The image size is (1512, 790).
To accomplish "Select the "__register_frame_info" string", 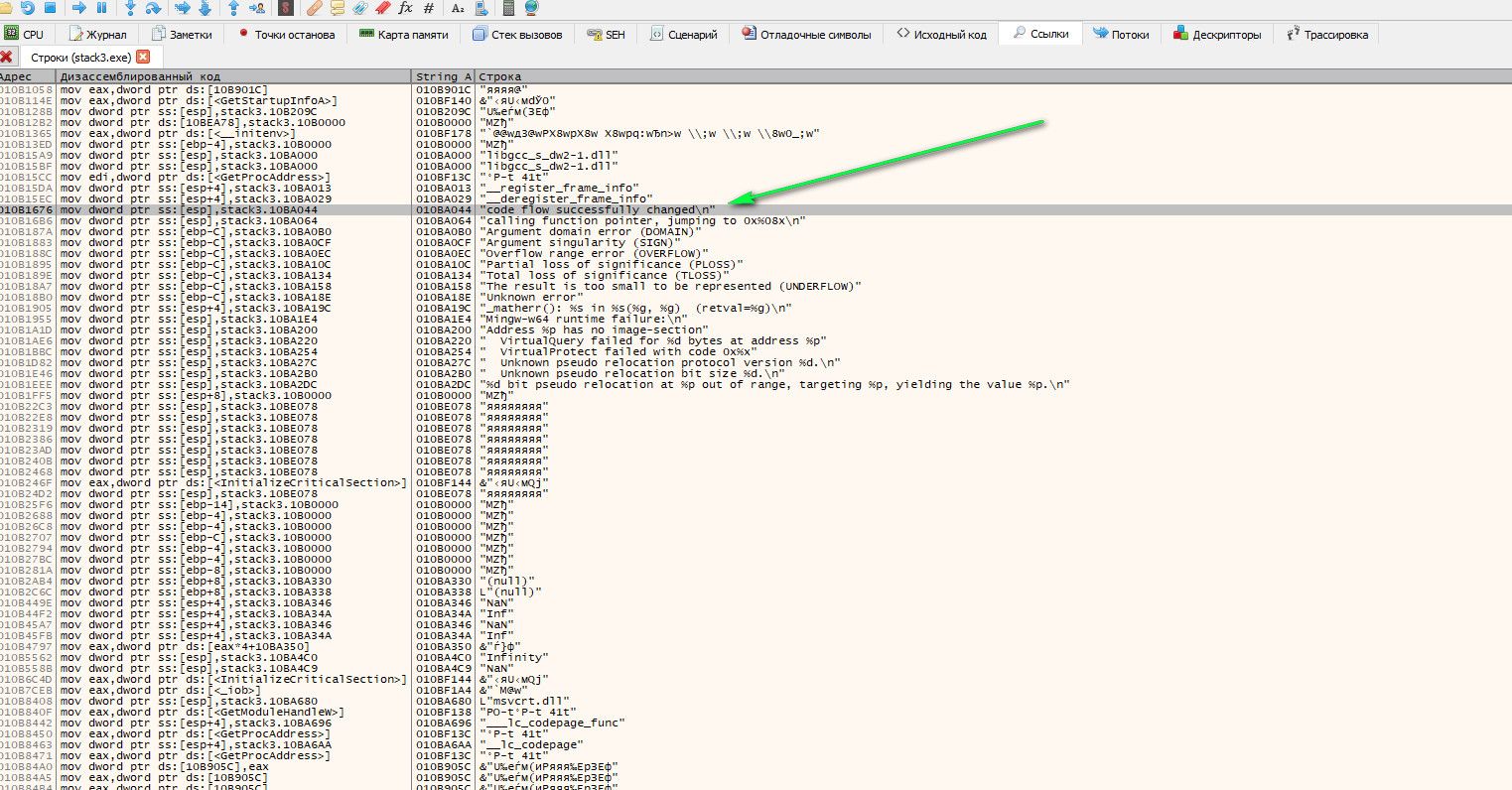I will point(559,189).
